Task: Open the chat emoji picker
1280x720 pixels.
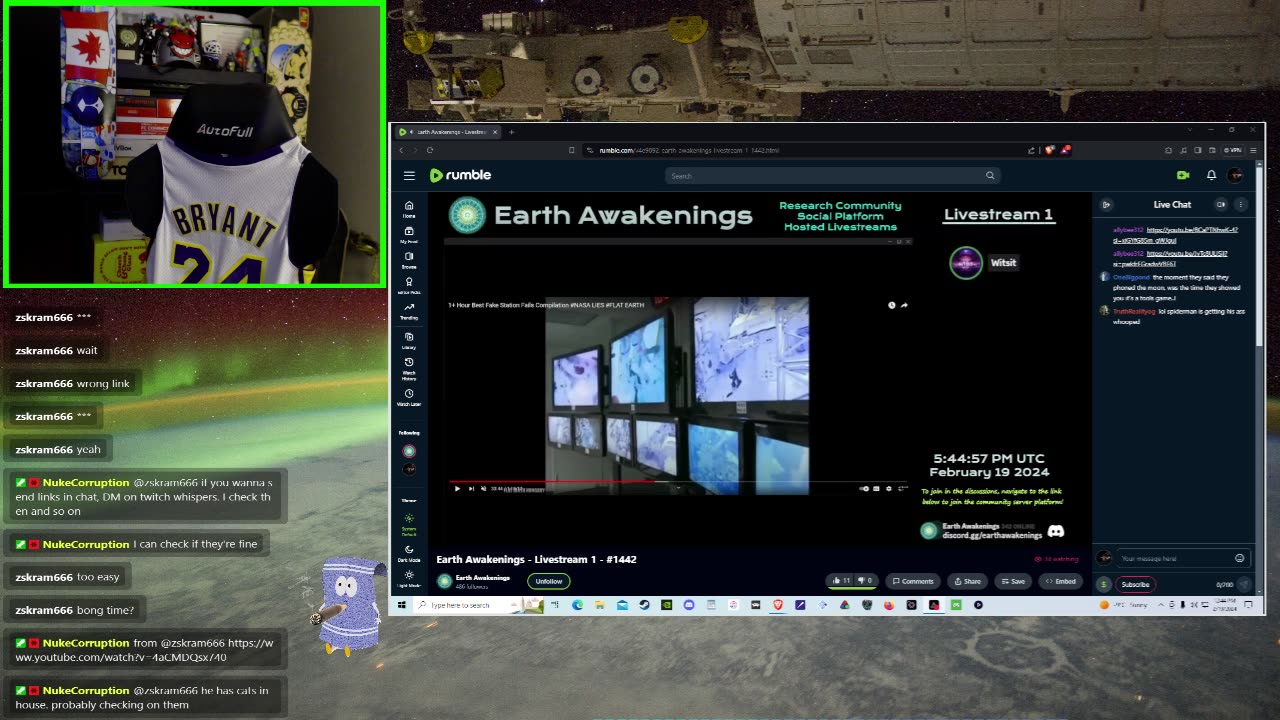Action: (x=1240, y=559)
